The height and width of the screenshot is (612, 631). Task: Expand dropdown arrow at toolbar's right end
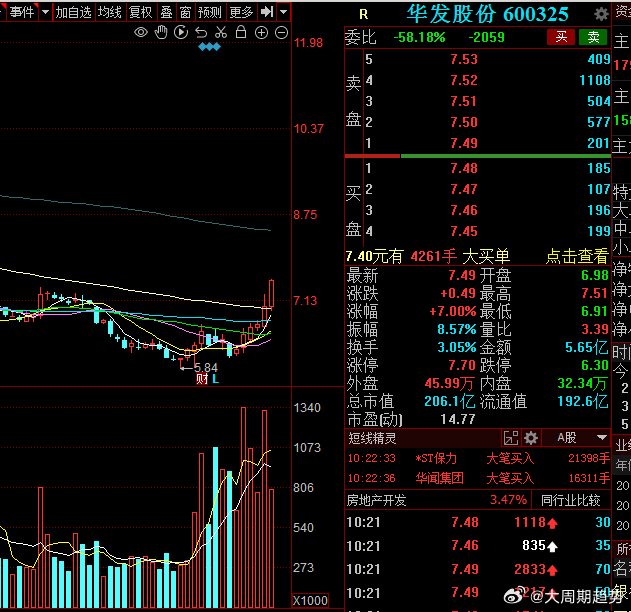284,12
